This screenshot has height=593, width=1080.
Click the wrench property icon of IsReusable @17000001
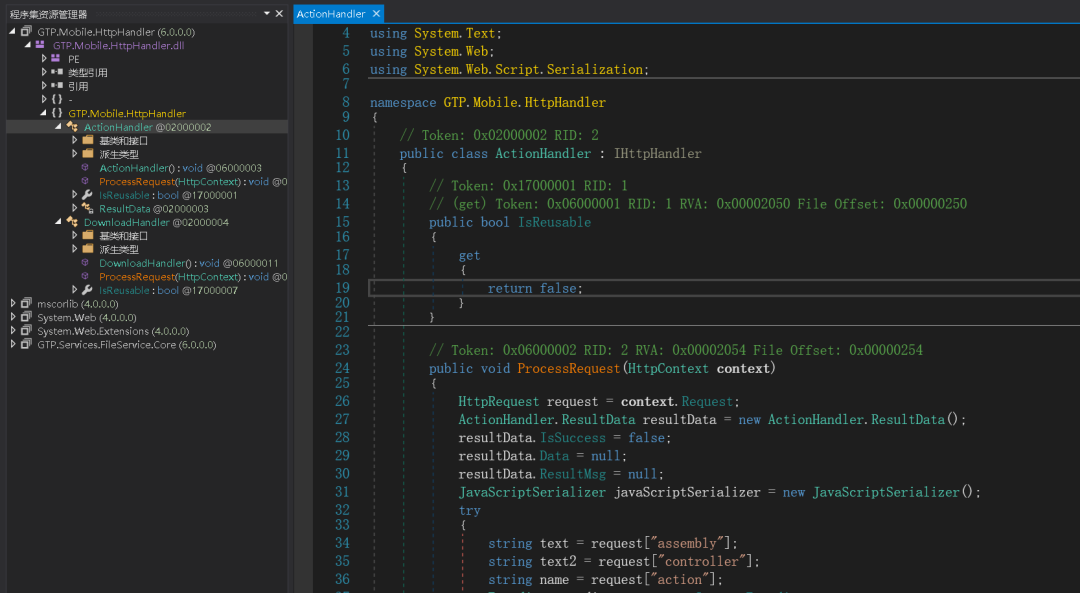pos(87,195)
